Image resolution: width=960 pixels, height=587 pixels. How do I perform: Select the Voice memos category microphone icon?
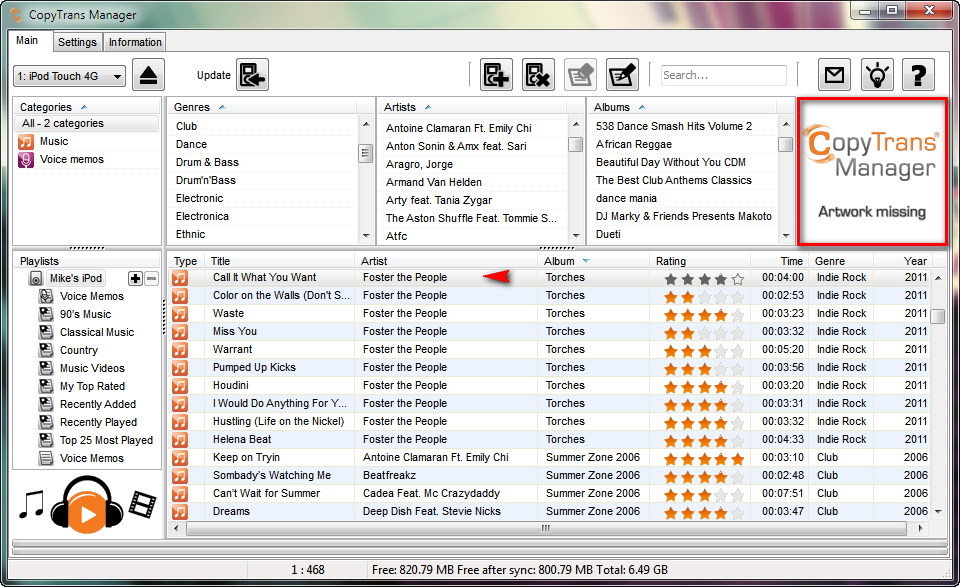point(26,160)
